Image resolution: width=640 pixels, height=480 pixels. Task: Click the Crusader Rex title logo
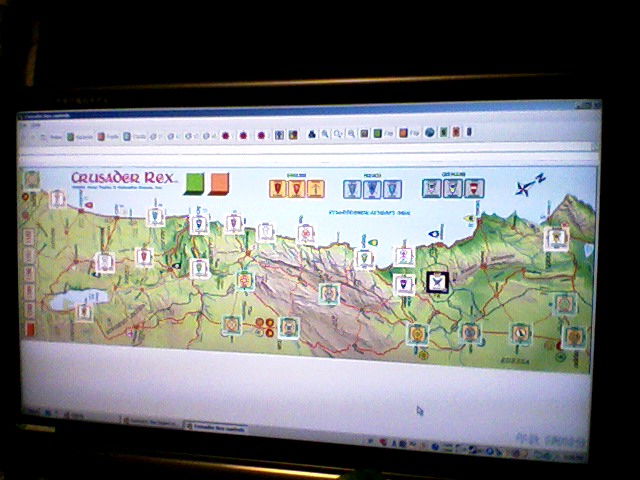point(124,178)
